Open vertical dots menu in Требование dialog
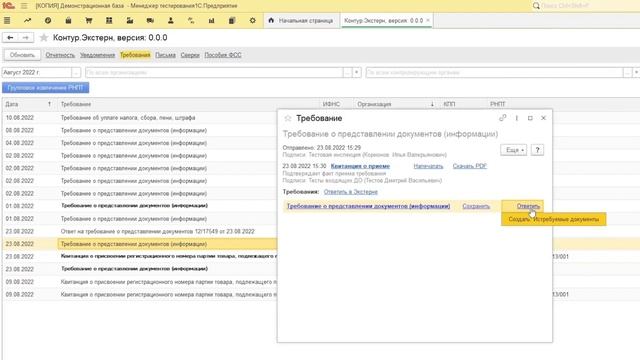640x360 pixels. [x=517, y=118]
